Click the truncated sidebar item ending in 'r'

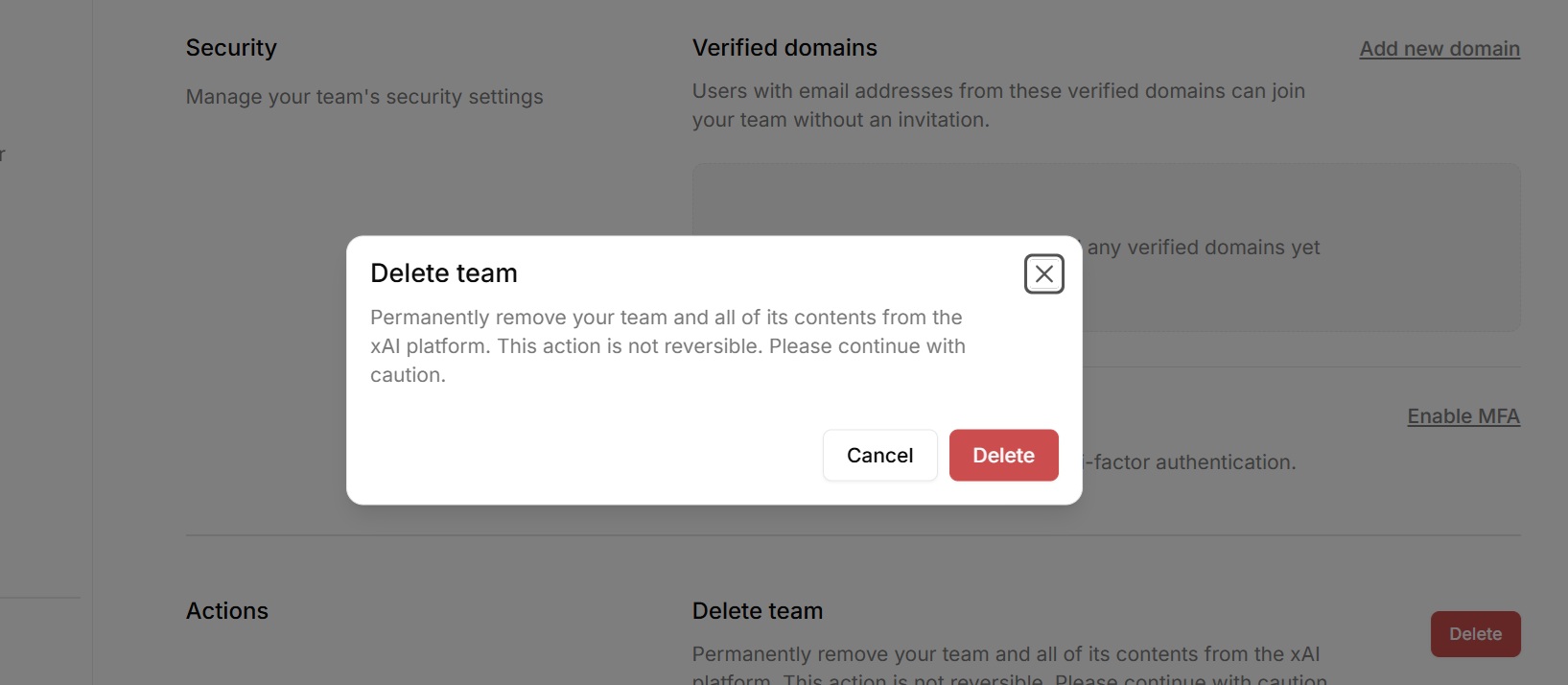pos(3,154)
